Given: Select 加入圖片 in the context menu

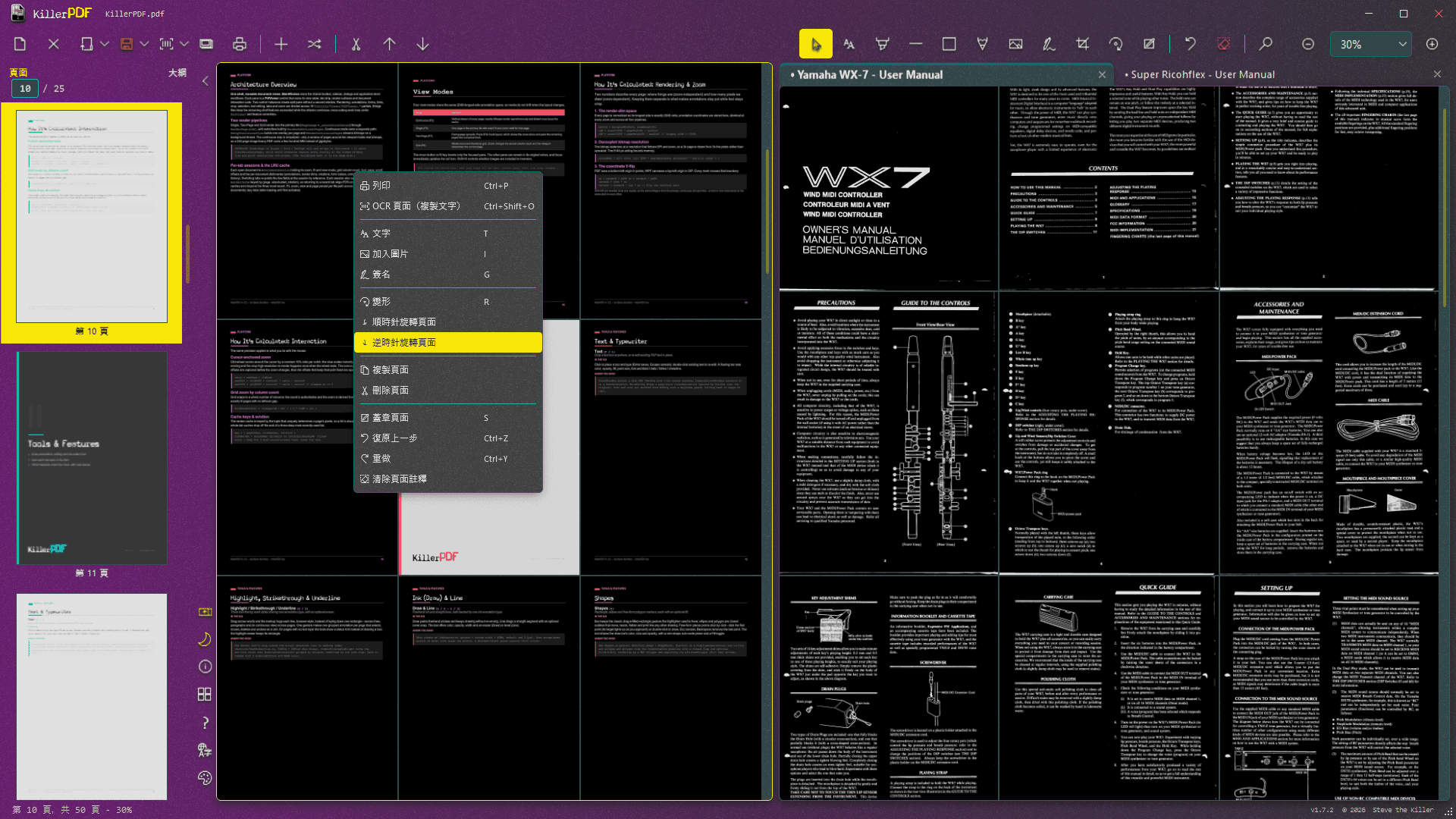Looking at the screenshot, I should [448, 254].
